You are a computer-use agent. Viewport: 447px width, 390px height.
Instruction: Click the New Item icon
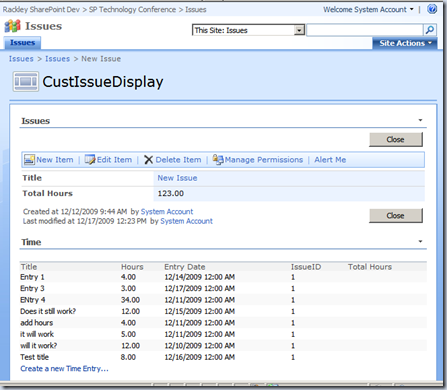(x=29, y=160)
